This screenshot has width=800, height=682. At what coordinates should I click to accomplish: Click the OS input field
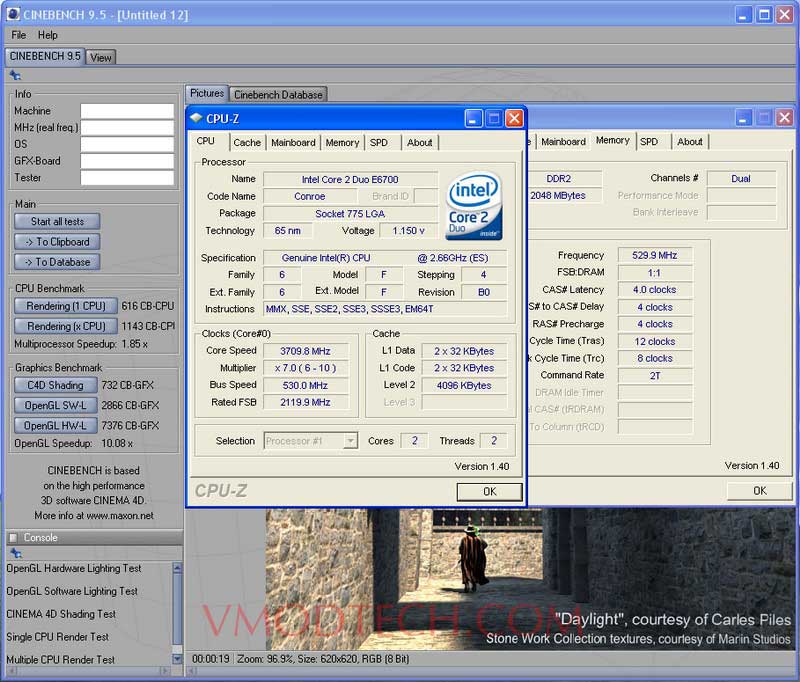[127, 144]
